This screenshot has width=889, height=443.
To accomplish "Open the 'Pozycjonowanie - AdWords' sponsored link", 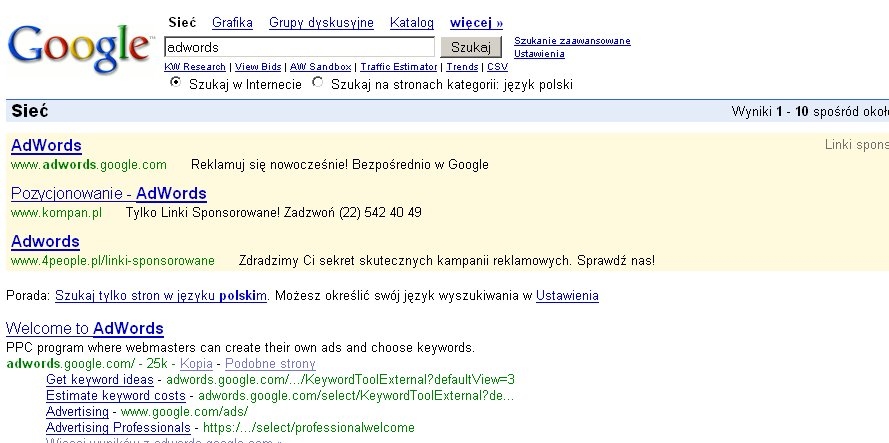I will click(109, 193).
